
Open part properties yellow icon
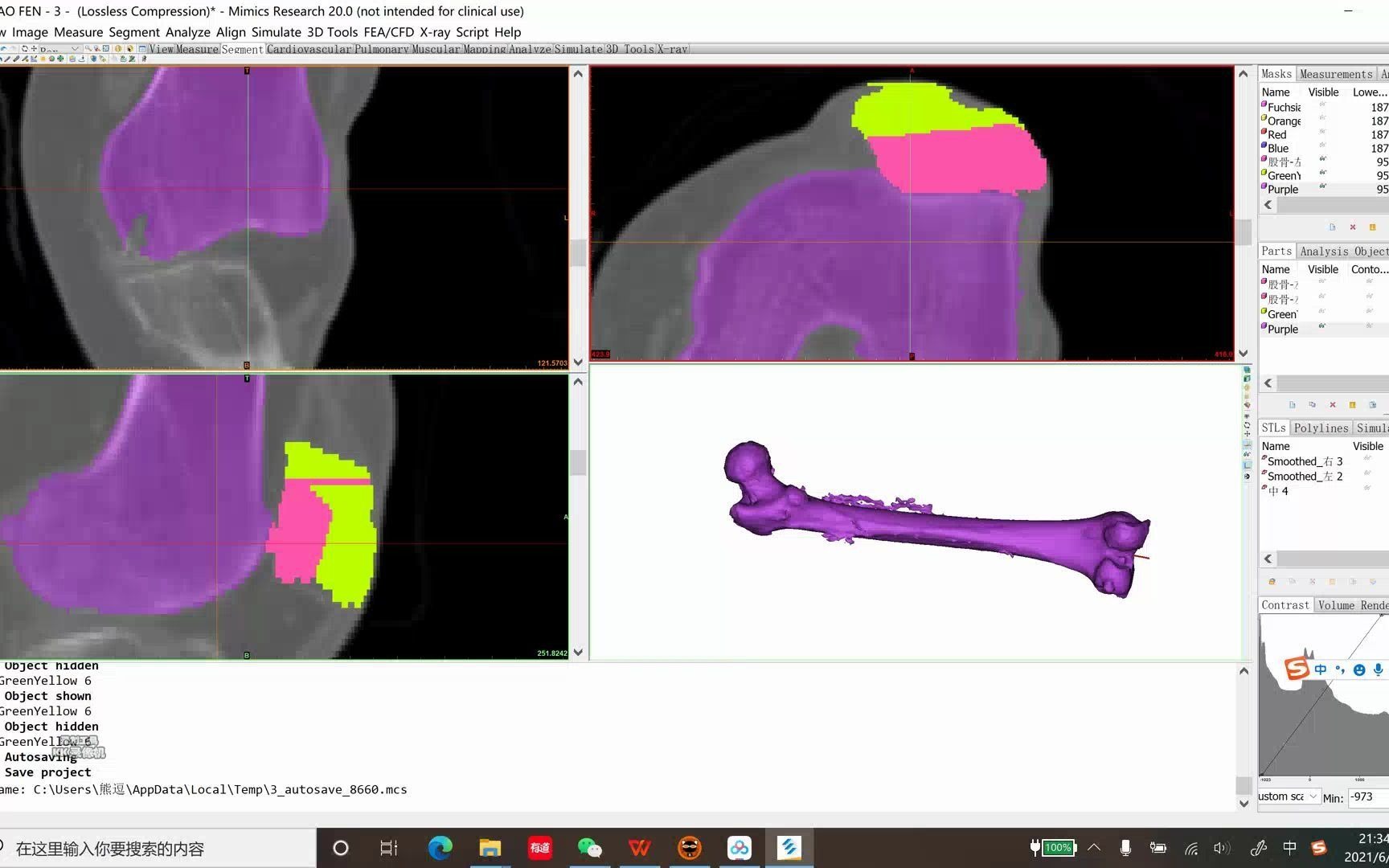tap(1352, 405)
